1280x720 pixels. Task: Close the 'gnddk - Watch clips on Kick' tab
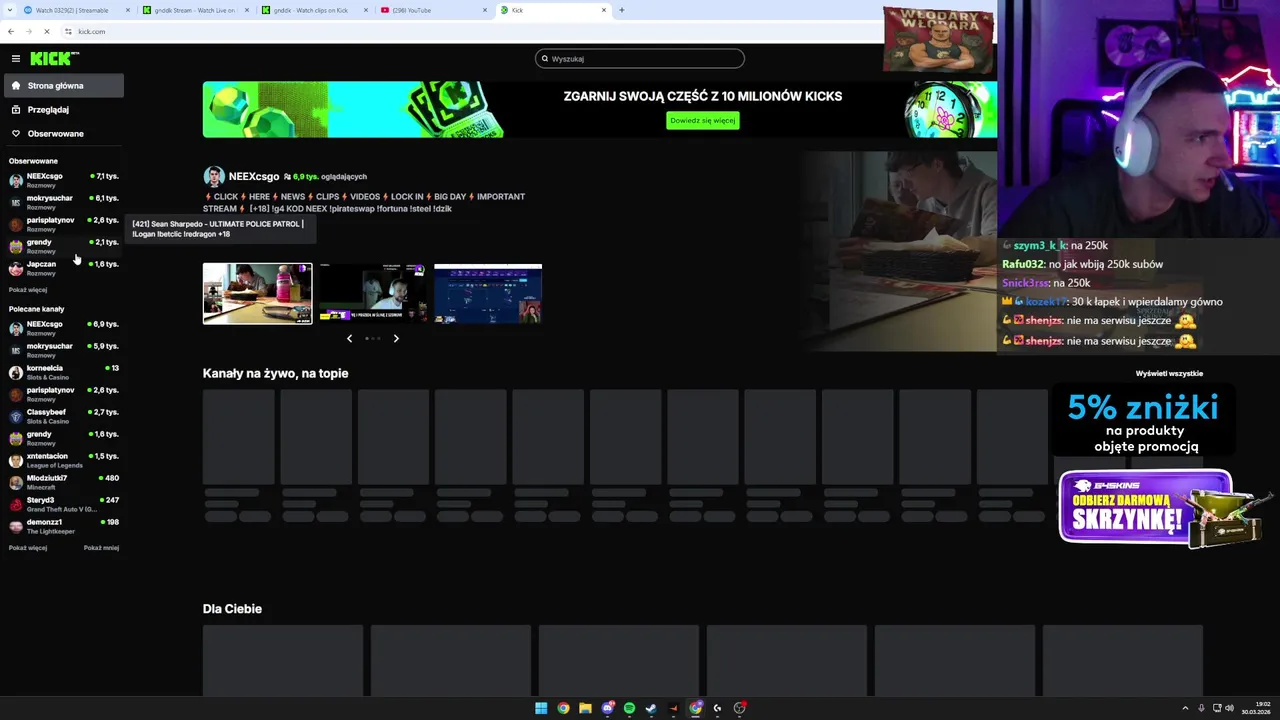point(366,10)
